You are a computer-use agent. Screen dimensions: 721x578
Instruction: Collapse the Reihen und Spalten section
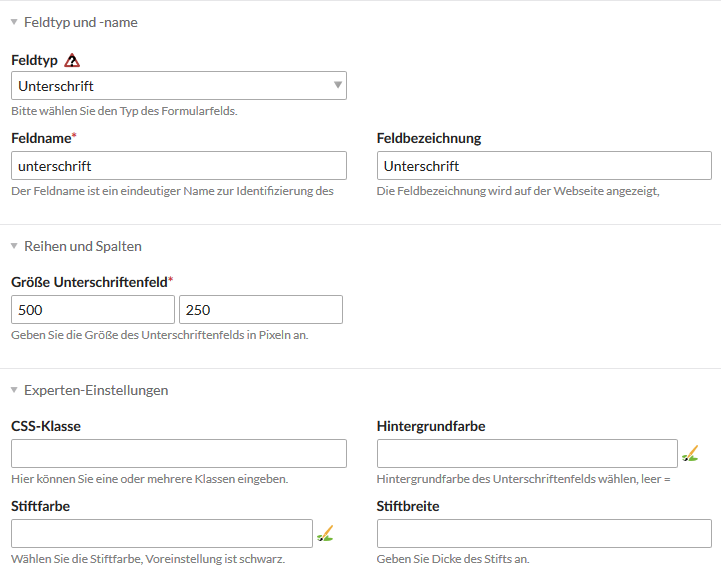[14, 246]
